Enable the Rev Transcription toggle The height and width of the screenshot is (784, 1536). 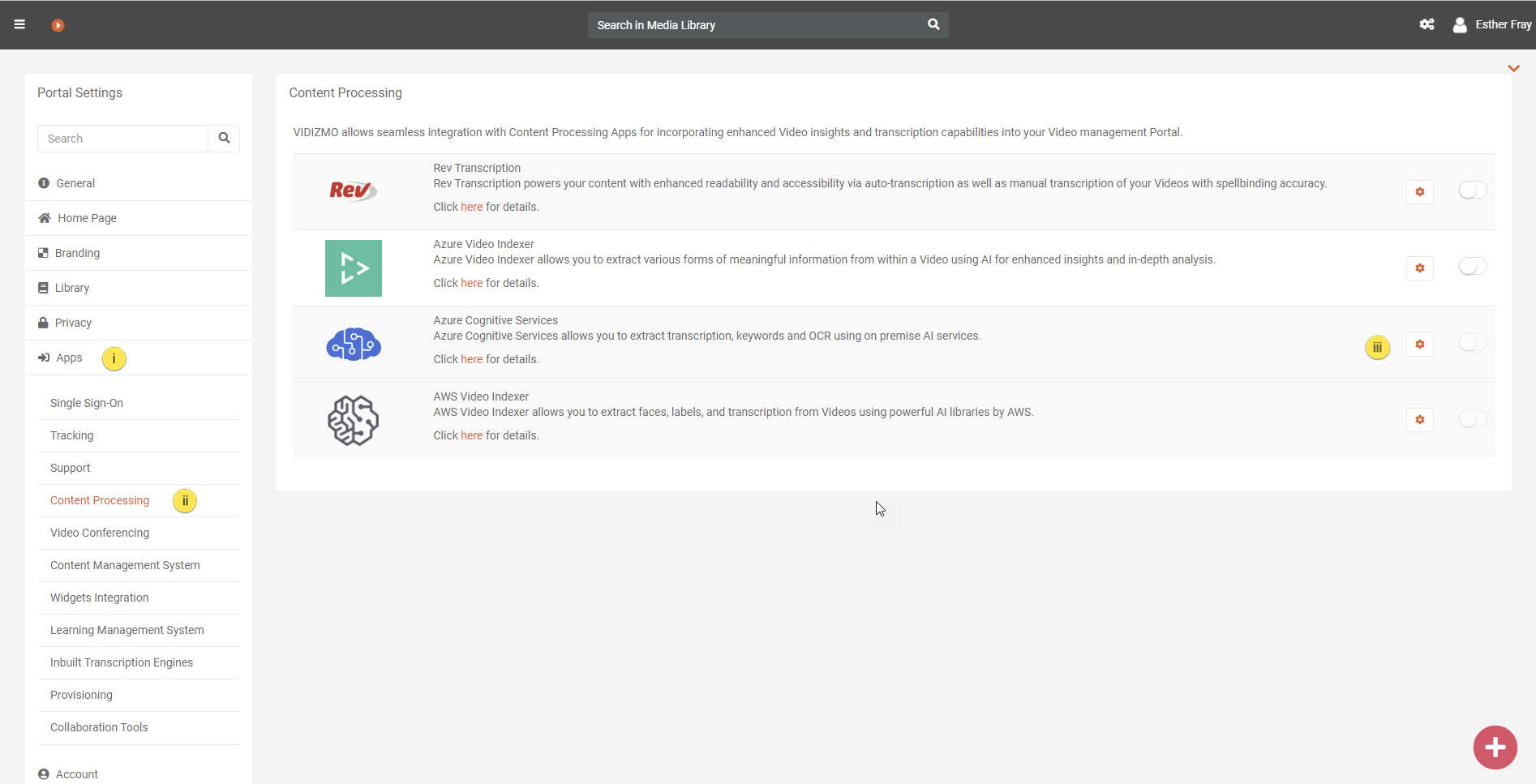1472,191
